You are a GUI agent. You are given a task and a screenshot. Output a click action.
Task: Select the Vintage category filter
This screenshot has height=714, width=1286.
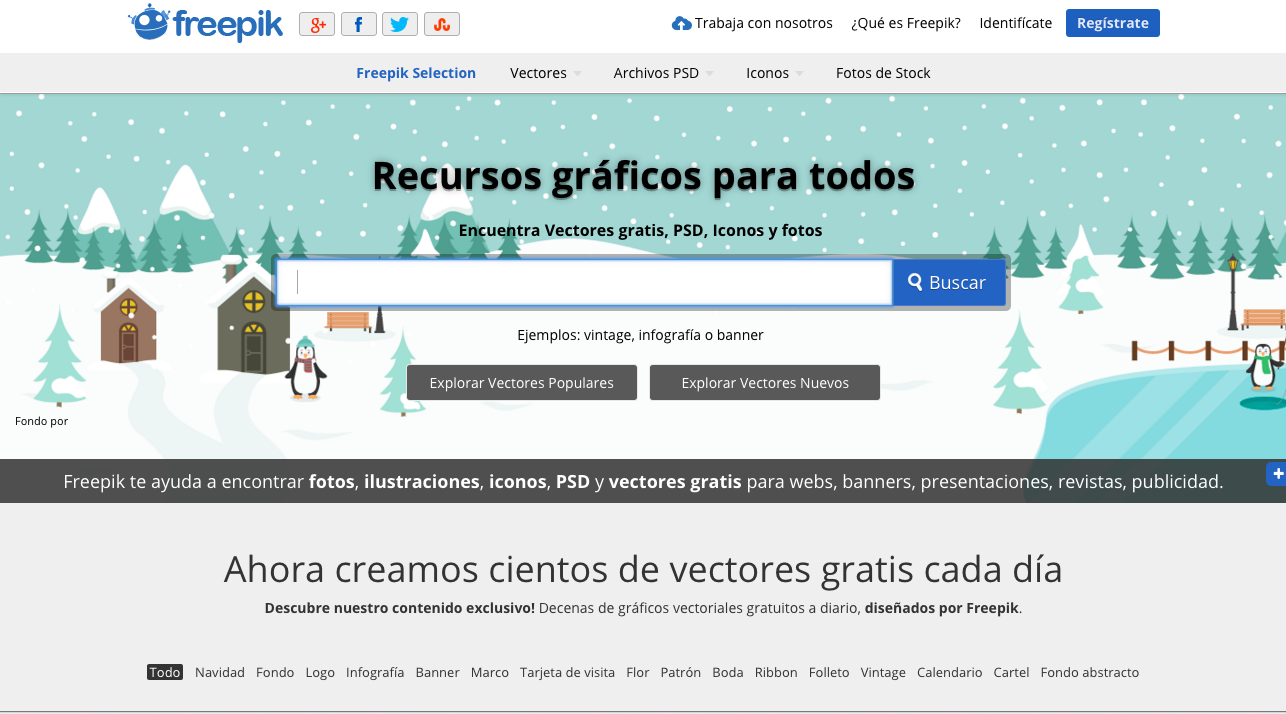pos(883,672)
